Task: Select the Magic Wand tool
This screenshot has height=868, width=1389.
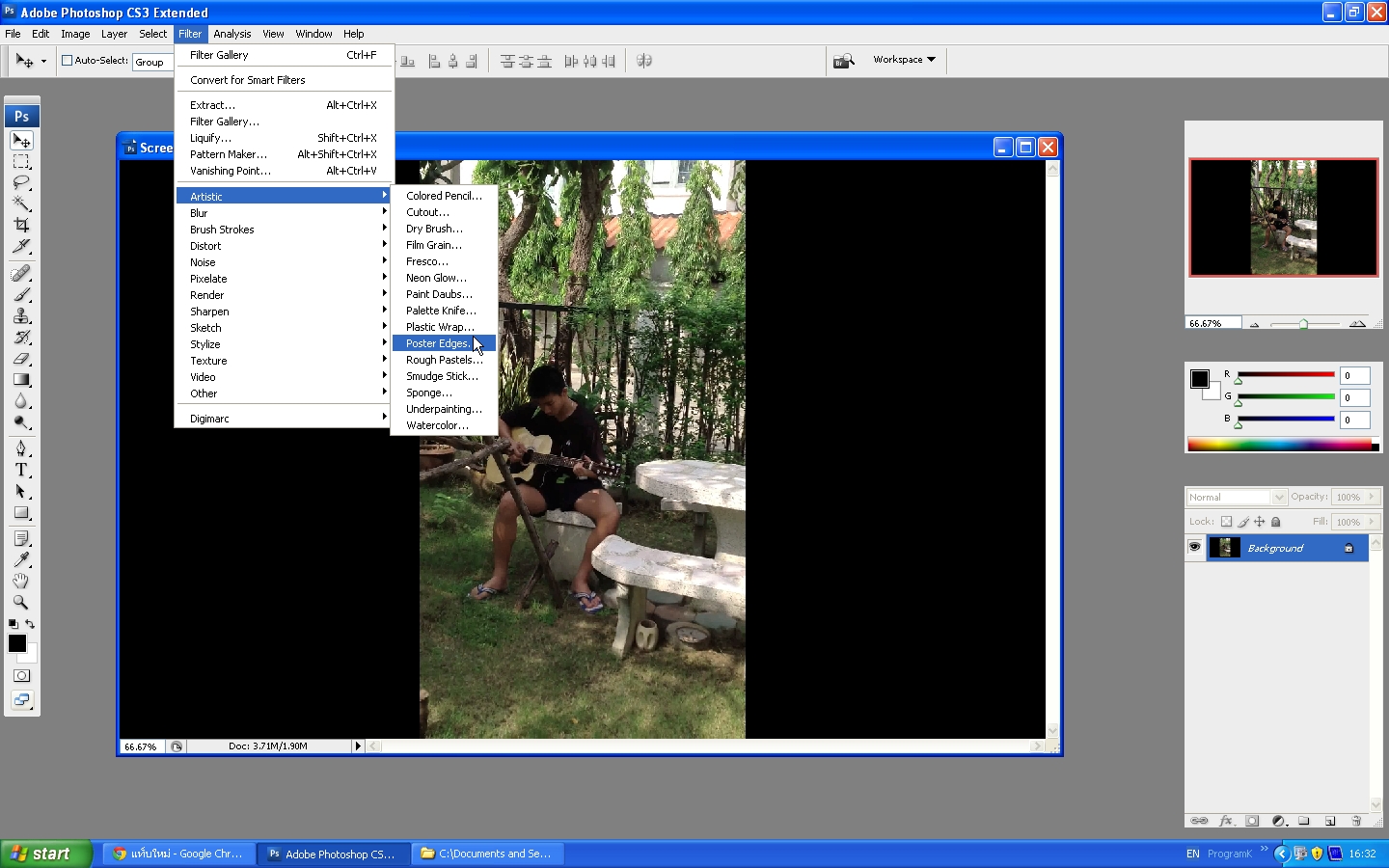Action: [x=21, y=203]
